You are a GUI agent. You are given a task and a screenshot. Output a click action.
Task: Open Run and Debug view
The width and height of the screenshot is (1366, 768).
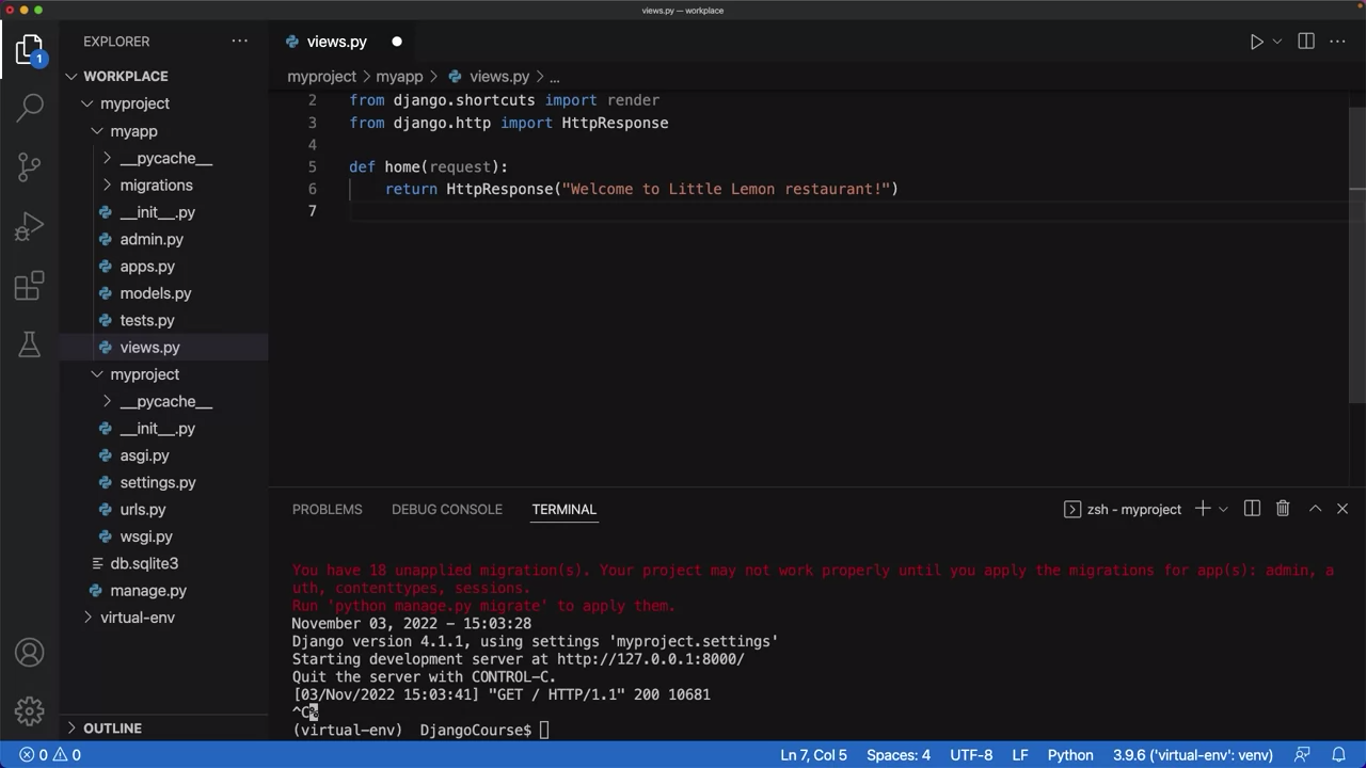[x=30, y=227]
